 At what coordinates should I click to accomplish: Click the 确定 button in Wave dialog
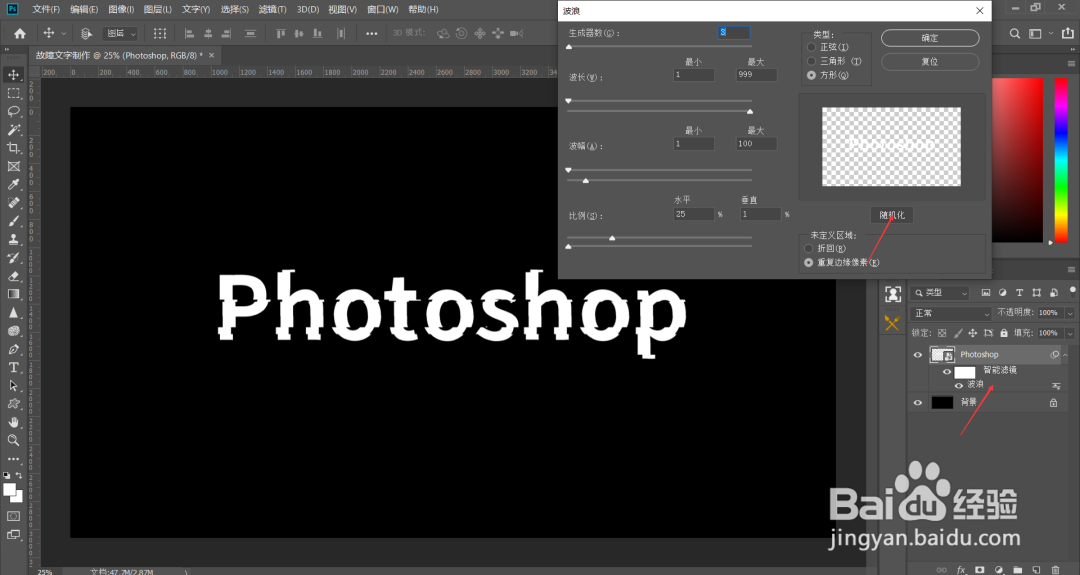click(x=930, y=38)
